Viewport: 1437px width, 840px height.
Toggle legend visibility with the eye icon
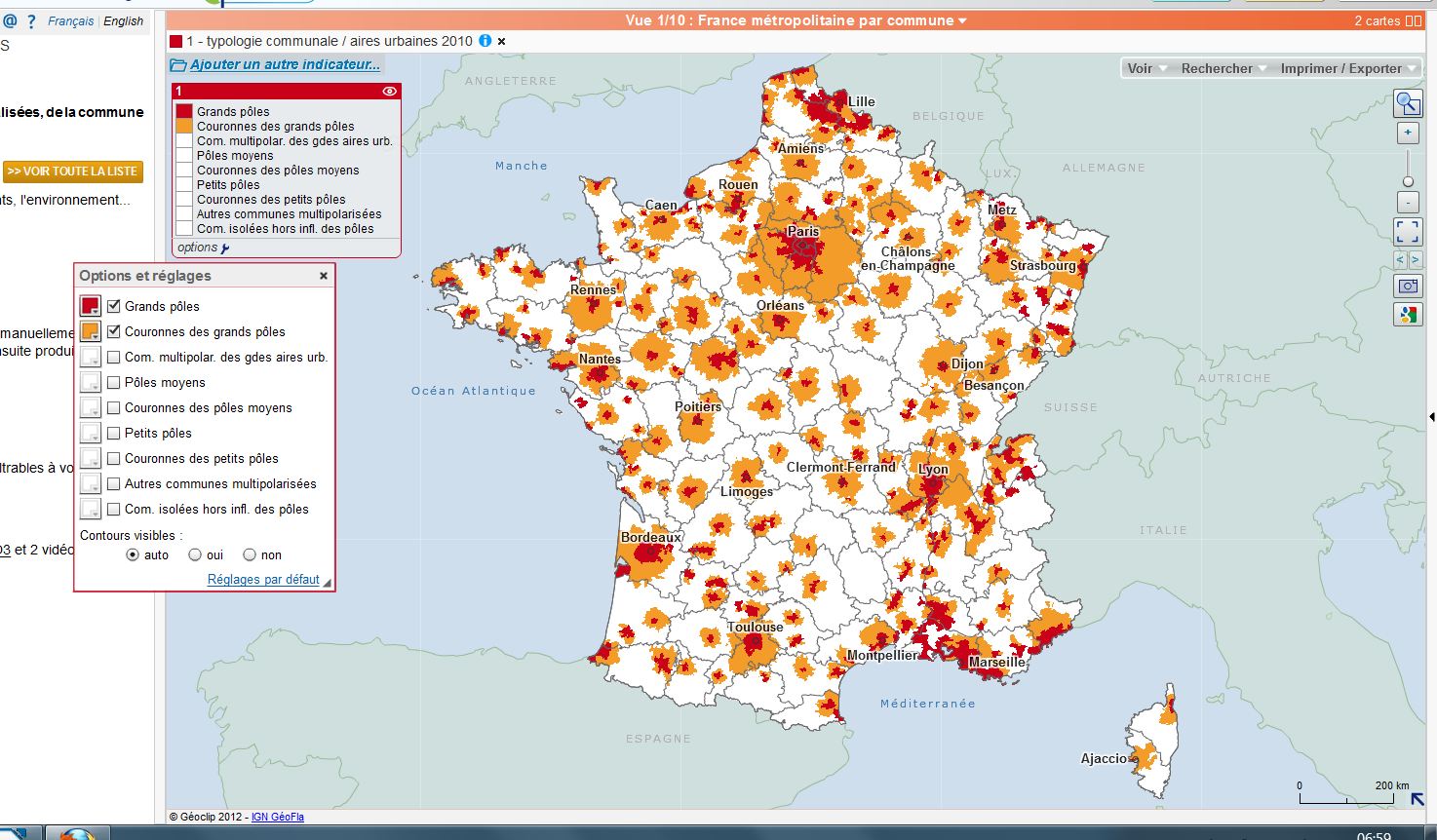pos(390,91)
